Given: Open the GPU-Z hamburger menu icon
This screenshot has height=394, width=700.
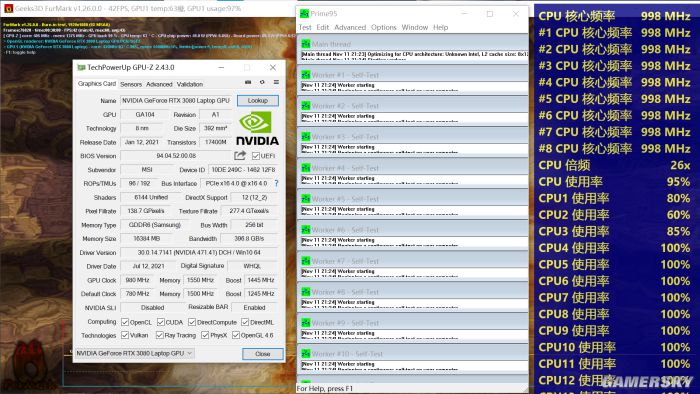Looking at the screenshot, I should (x=276, y=83).
